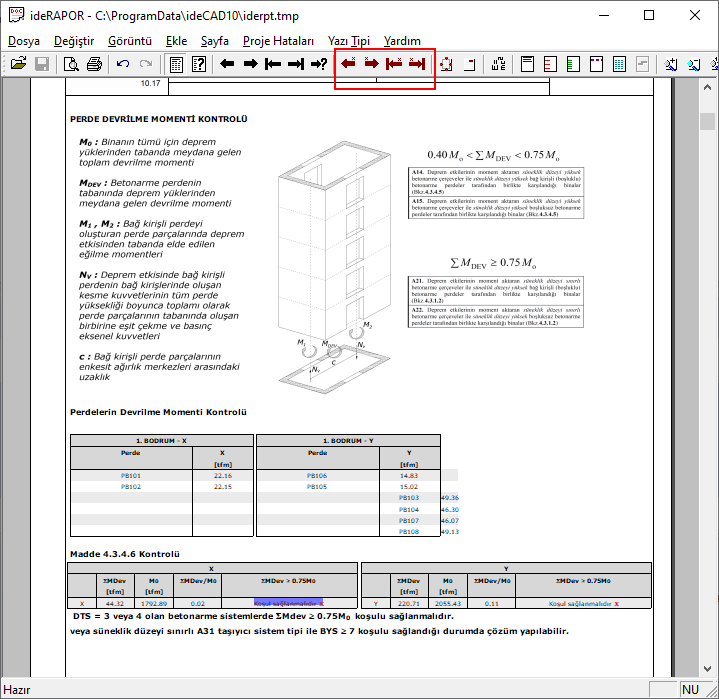
Task: Go to the next error with the red right arrow
Action: click(370, 64)
